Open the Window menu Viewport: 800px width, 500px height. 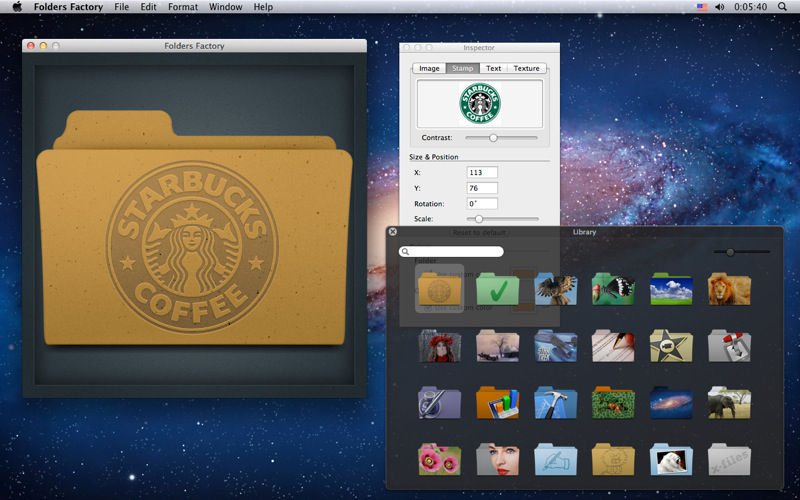click(226, 7)
